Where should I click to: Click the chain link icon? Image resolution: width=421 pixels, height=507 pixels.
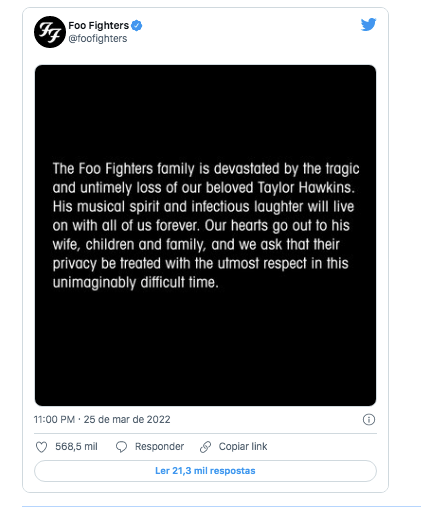[205, 447]
